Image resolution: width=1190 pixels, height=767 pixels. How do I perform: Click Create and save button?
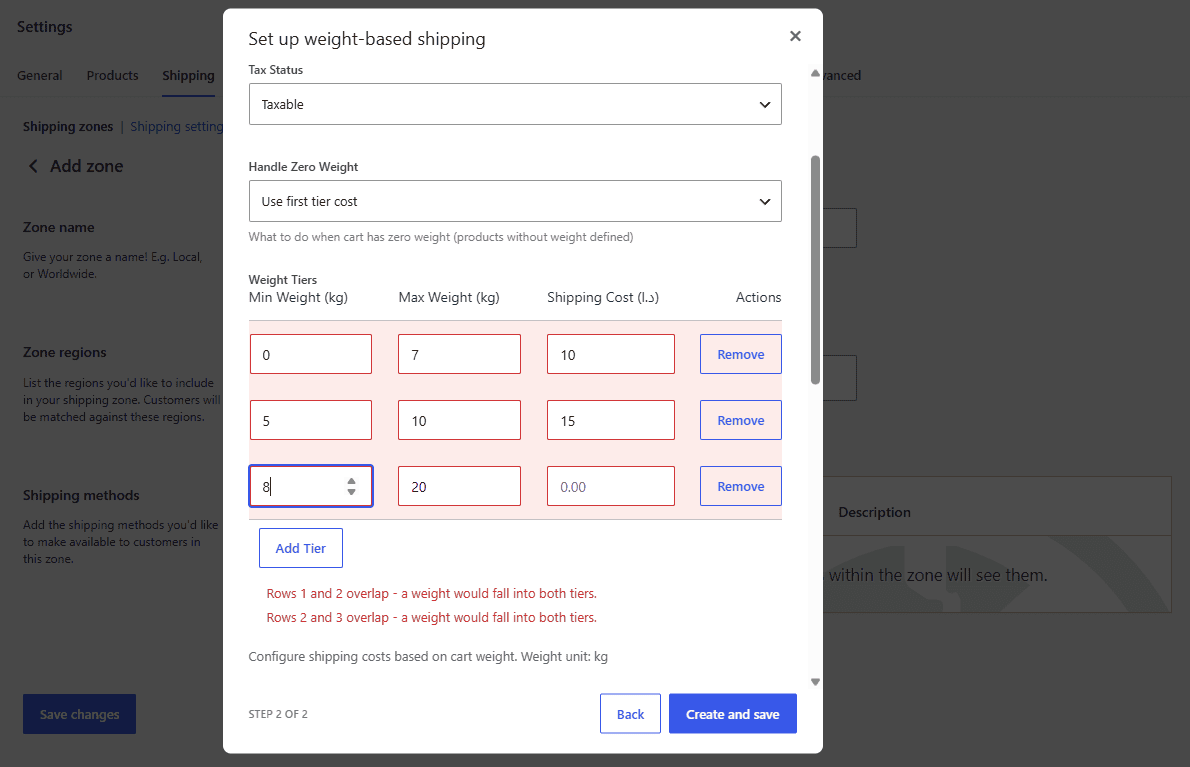click(732, 714)
